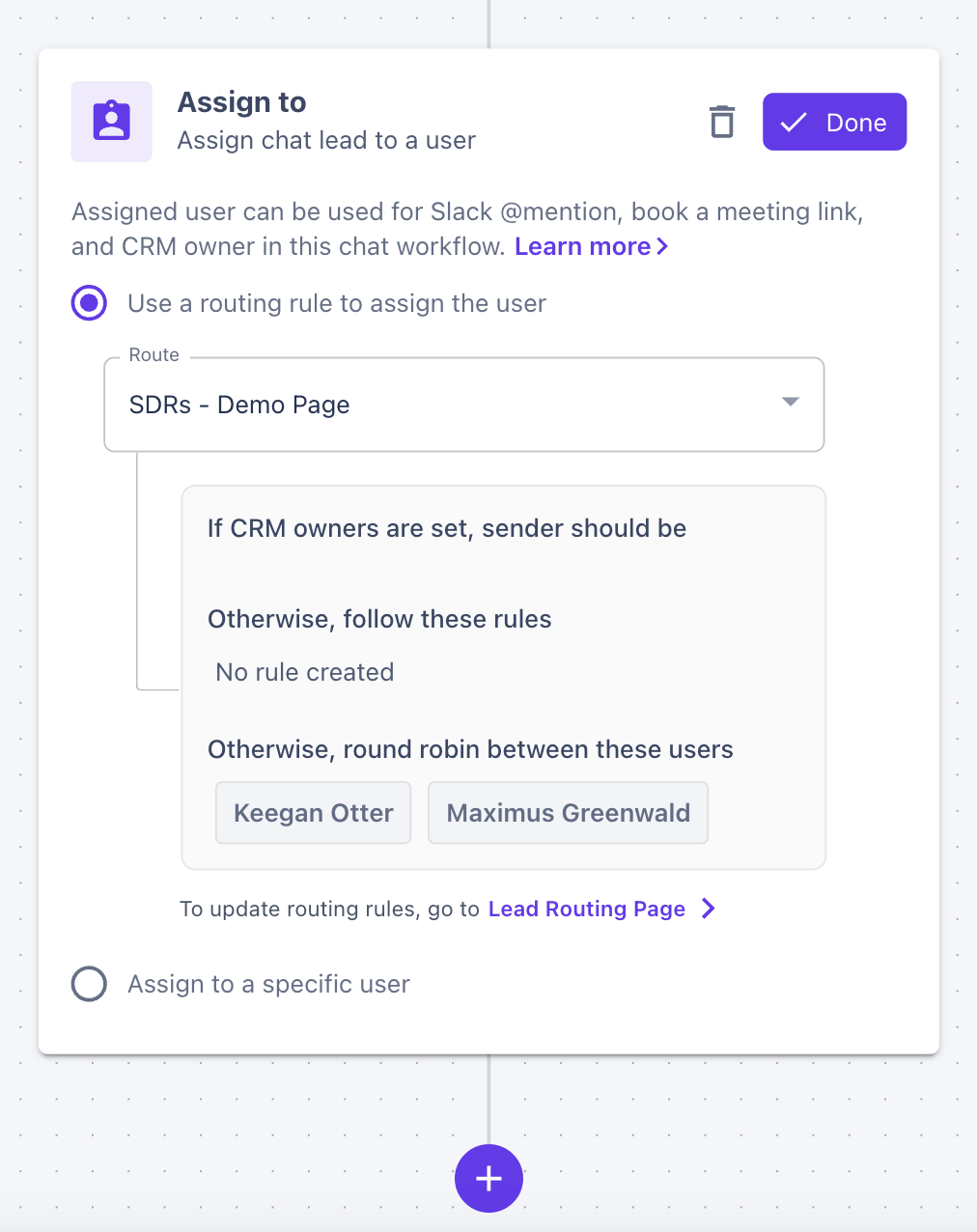Go to the Lead Routing Page link
The width and height of the screenshot is (977, 1232).
(x=587, y=909)
